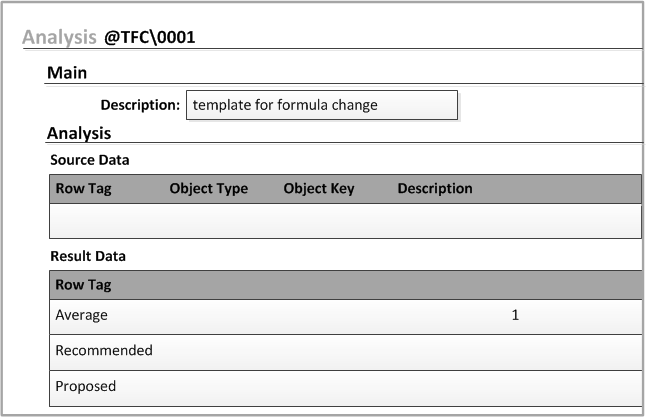The image size is (646, 417).
Task: Select the "Main" section header
Action: click(67, 73)
